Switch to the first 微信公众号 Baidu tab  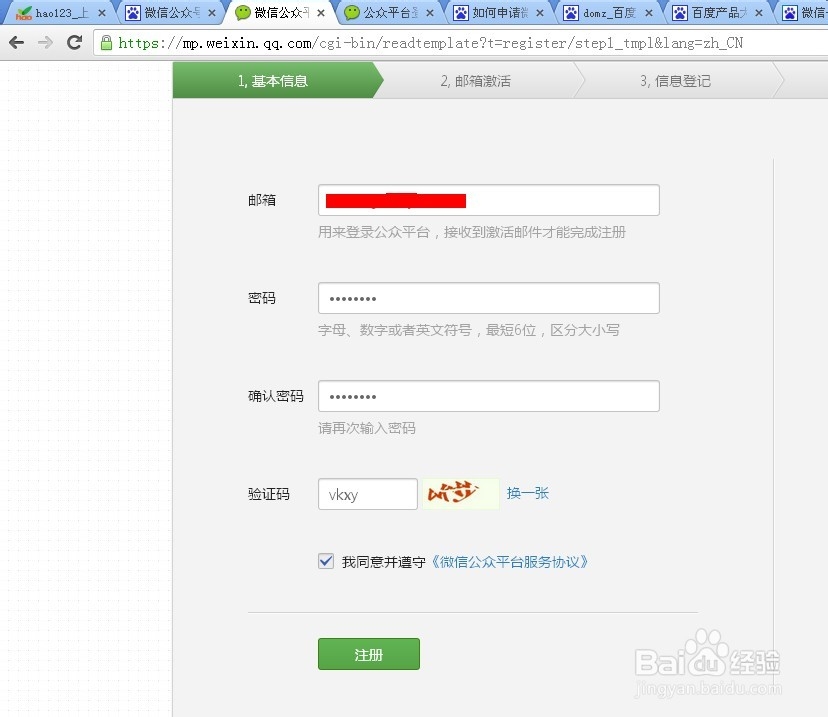[172, 13]
